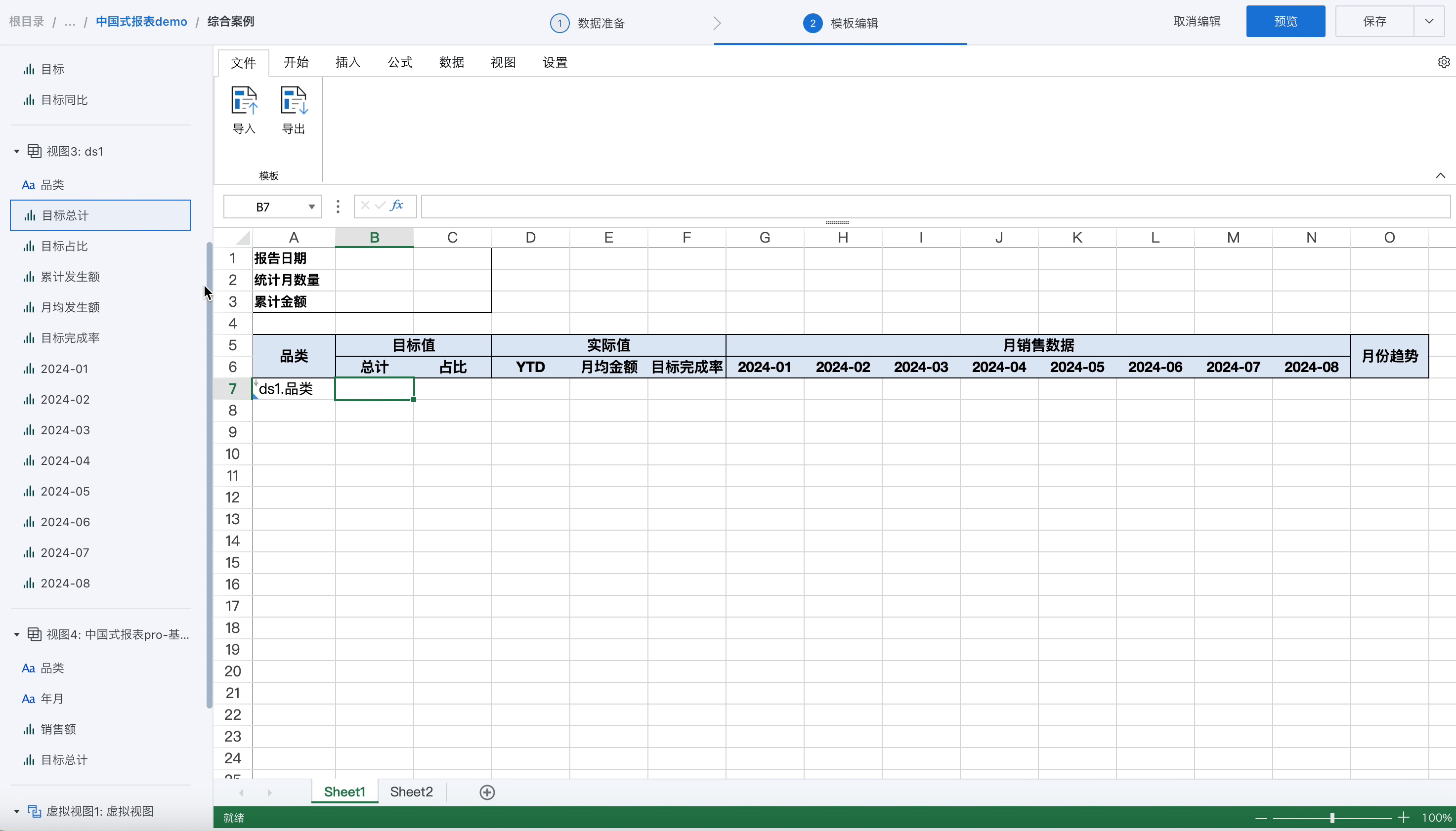Select the 报告日期 cell

[x=294, y=258]
